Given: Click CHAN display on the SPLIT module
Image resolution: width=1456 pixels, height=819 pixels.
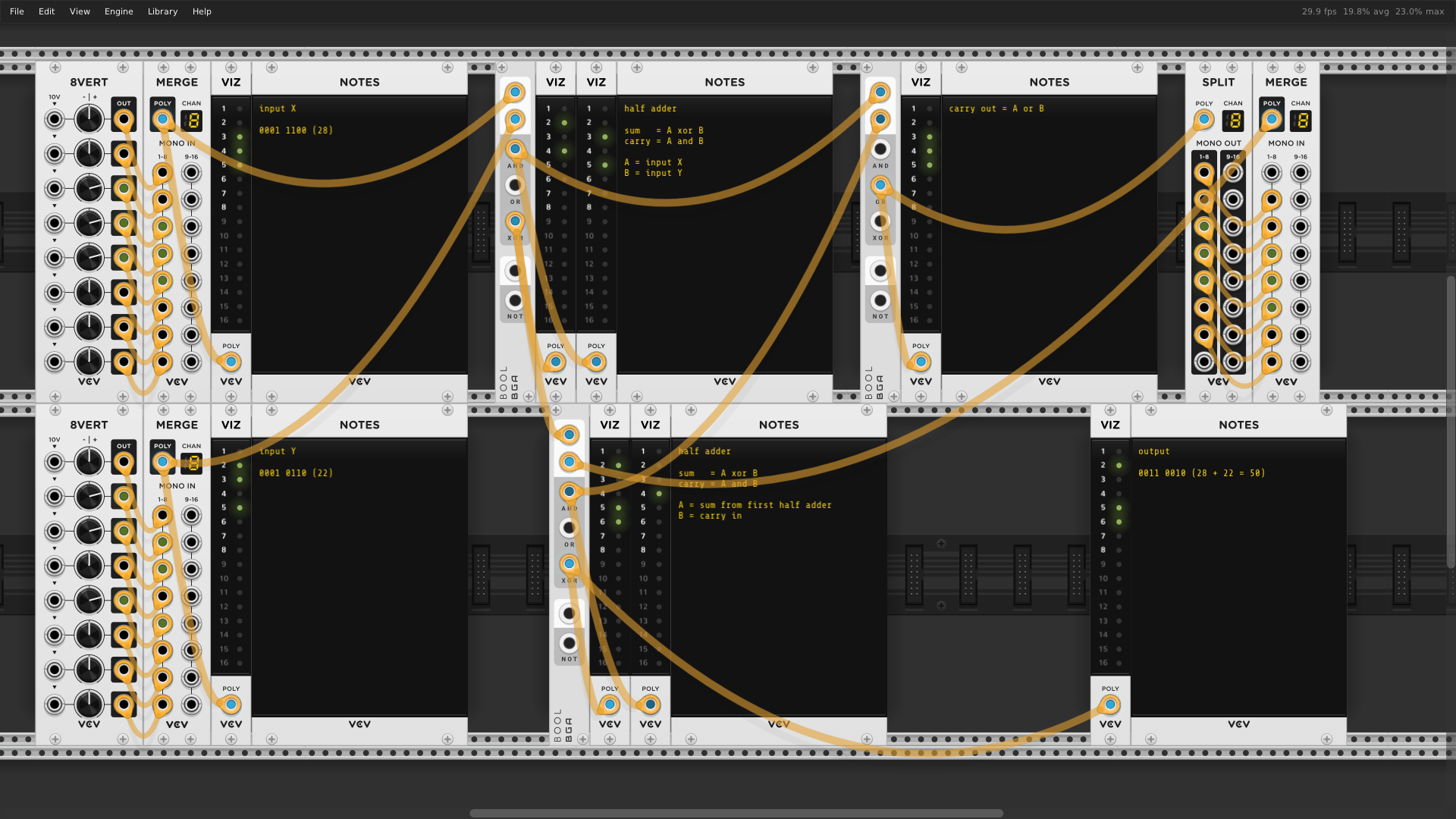Looking at the screenshot, I should (x=1233, y=120).
